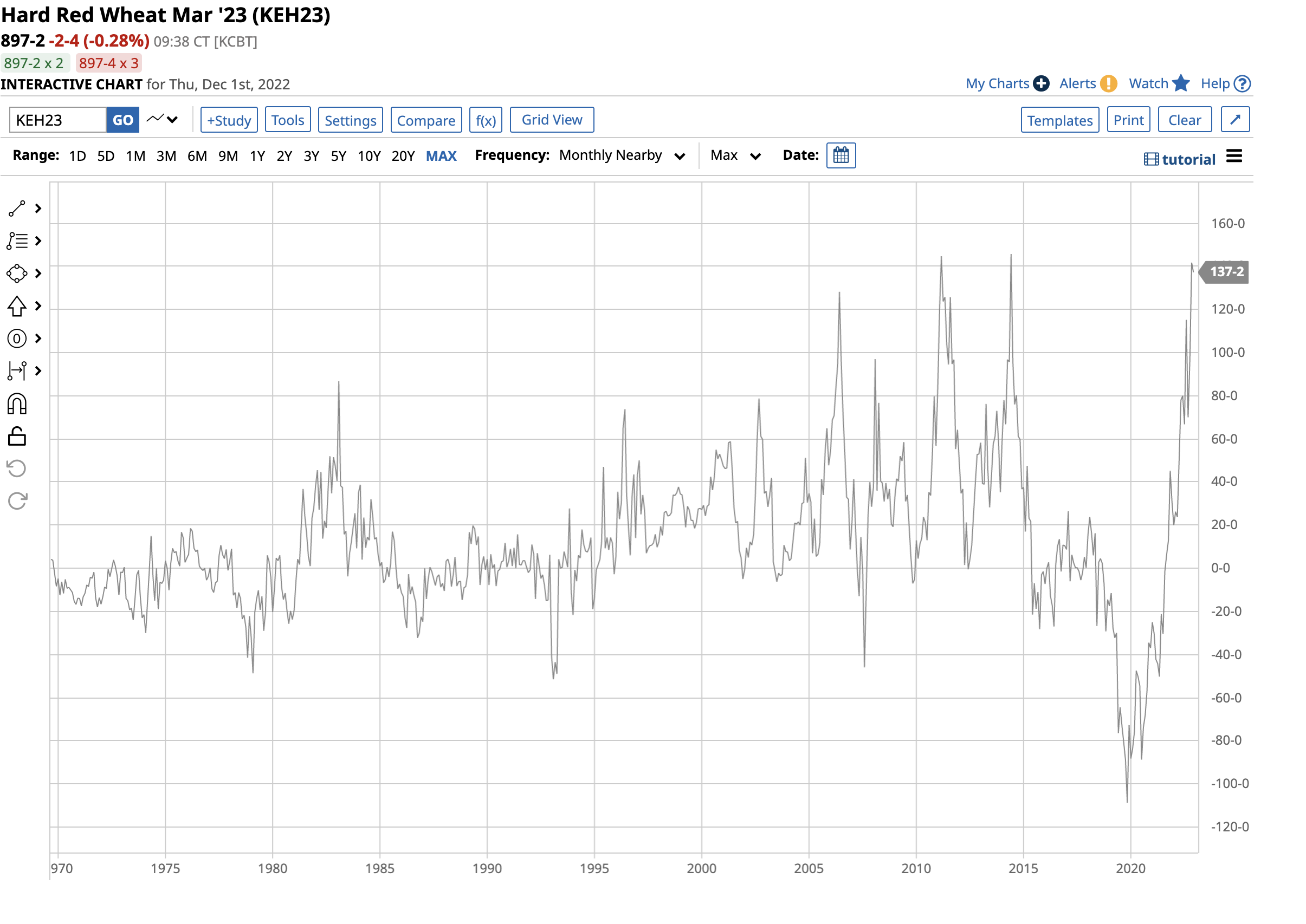Open the date calendar picker icon

[x=841, y=155]
